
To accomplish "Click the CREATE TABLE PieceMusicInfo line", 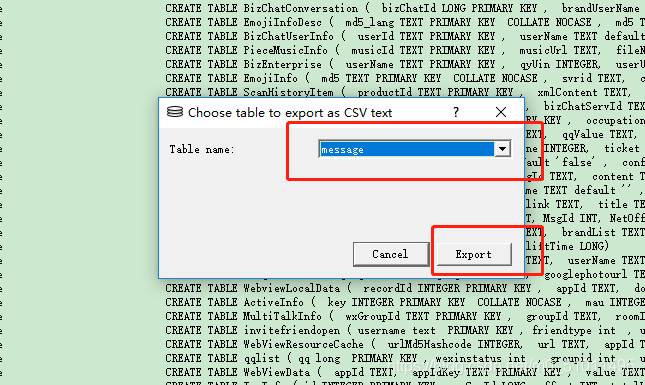I will pyautogui.click(x=405, y=50).
